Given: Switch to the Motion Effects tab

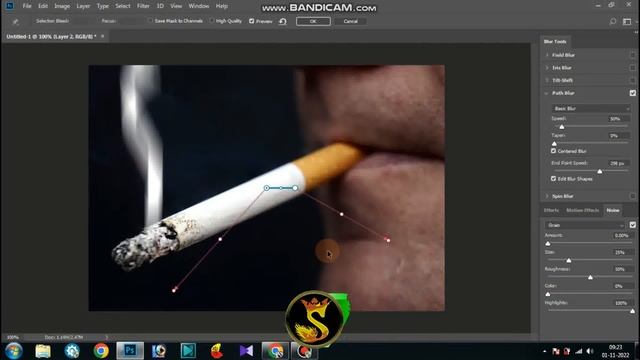Looking at the screenshot, I should pos(582,210).
